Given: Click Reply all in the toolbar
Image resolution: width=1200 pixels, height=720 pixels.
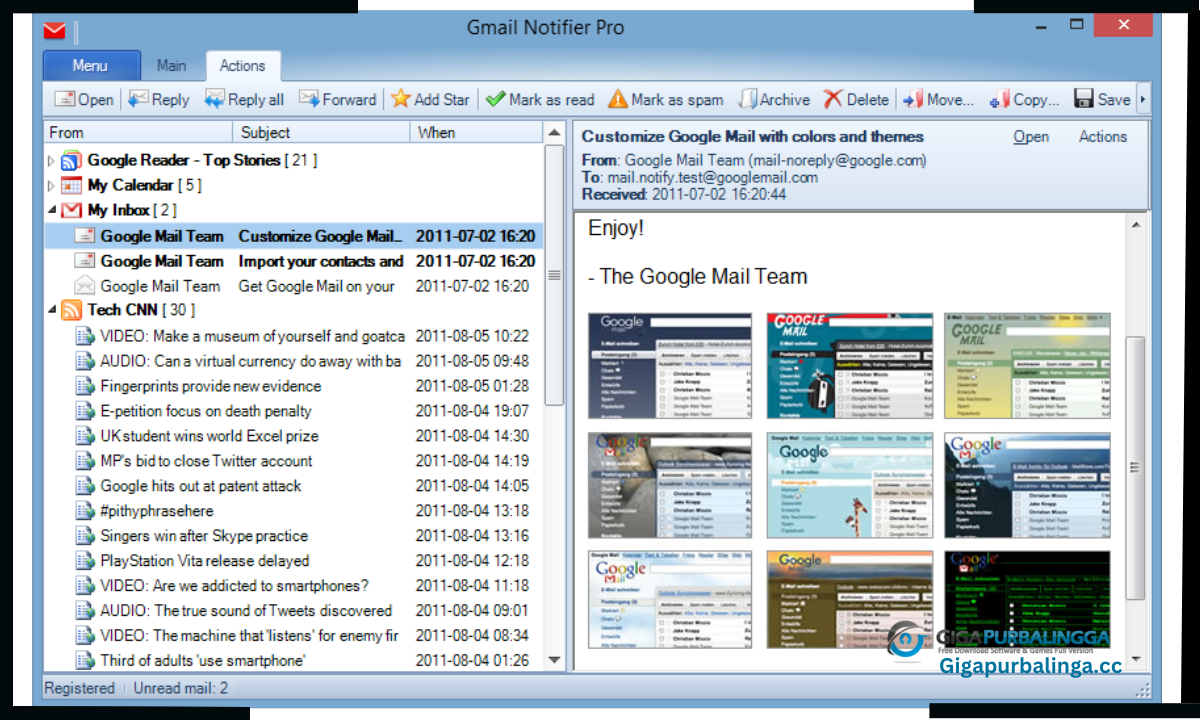Looking at the screenshot, I should 244,99.
